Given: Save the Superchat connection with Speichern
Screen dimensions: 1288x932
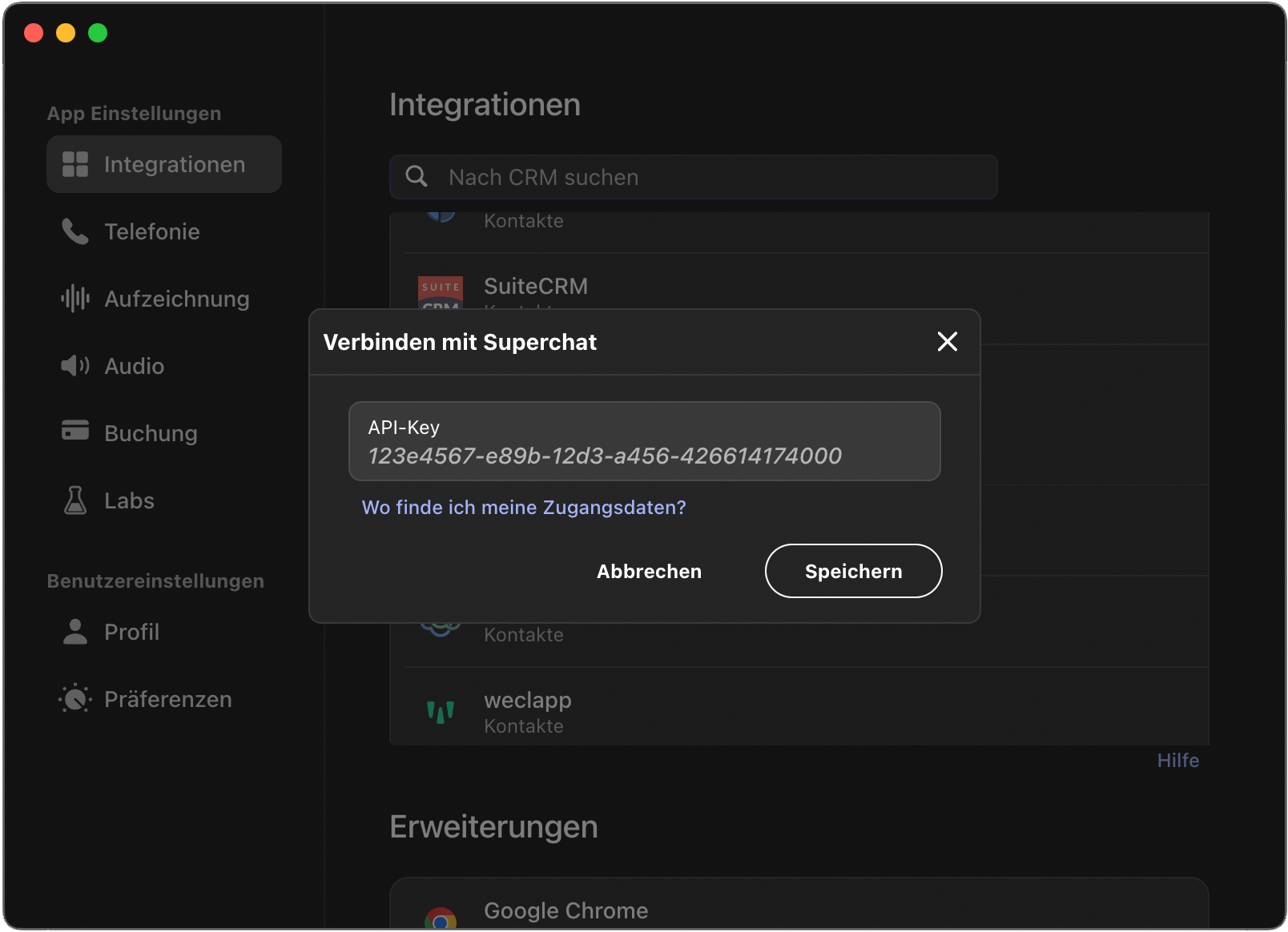Looking at the screenshot, I should pyautogui.click(x=852, y=571).
